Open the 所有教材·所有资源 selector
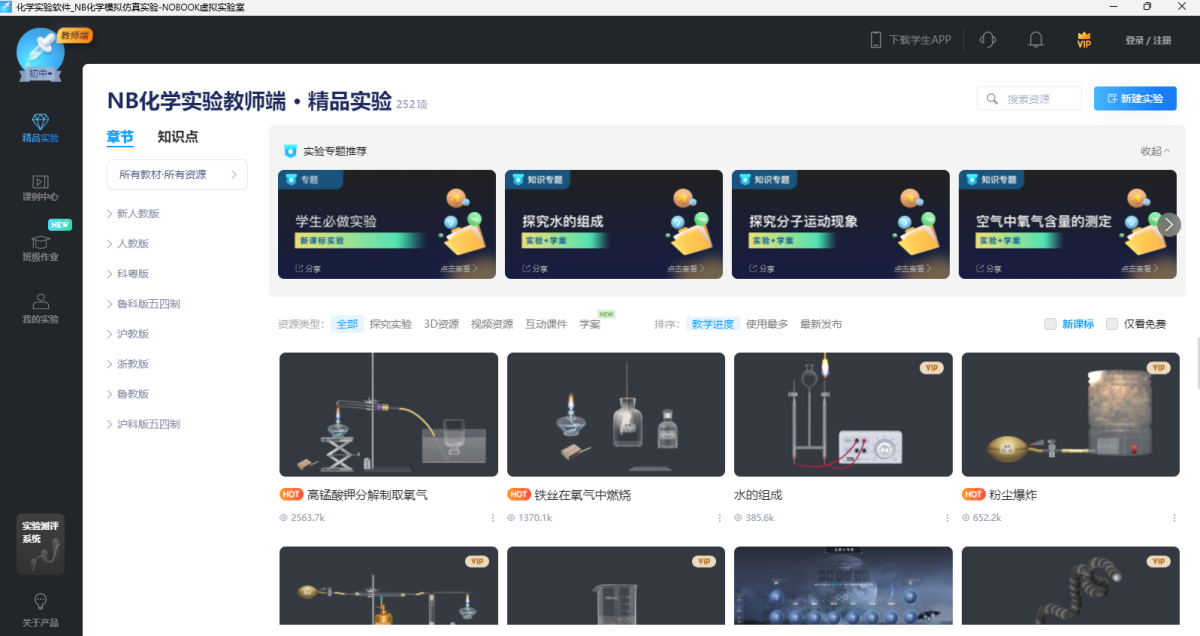The width and height of the screenshot is (1200, 636). 177,174
